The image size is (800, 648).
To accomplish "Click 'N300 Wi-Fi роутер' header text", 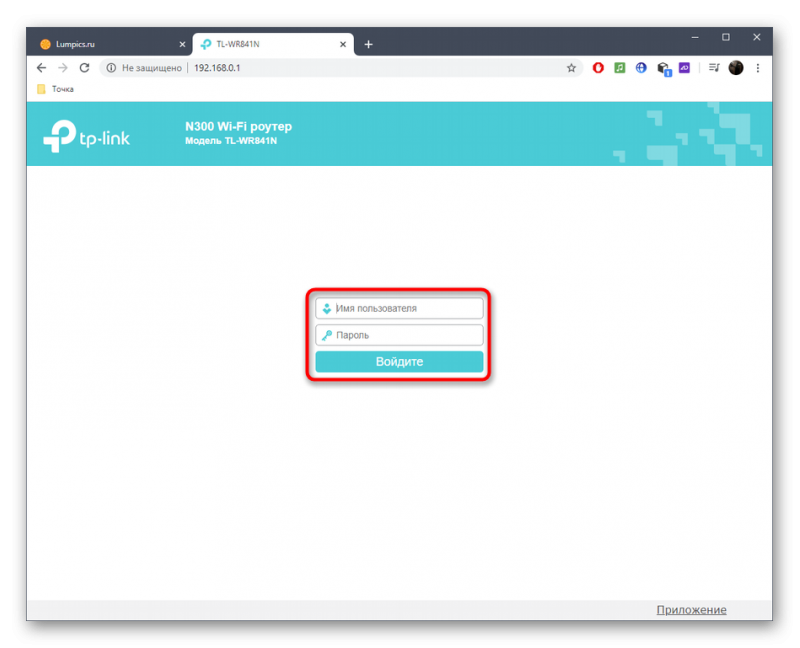I will (x=238, y=127).
